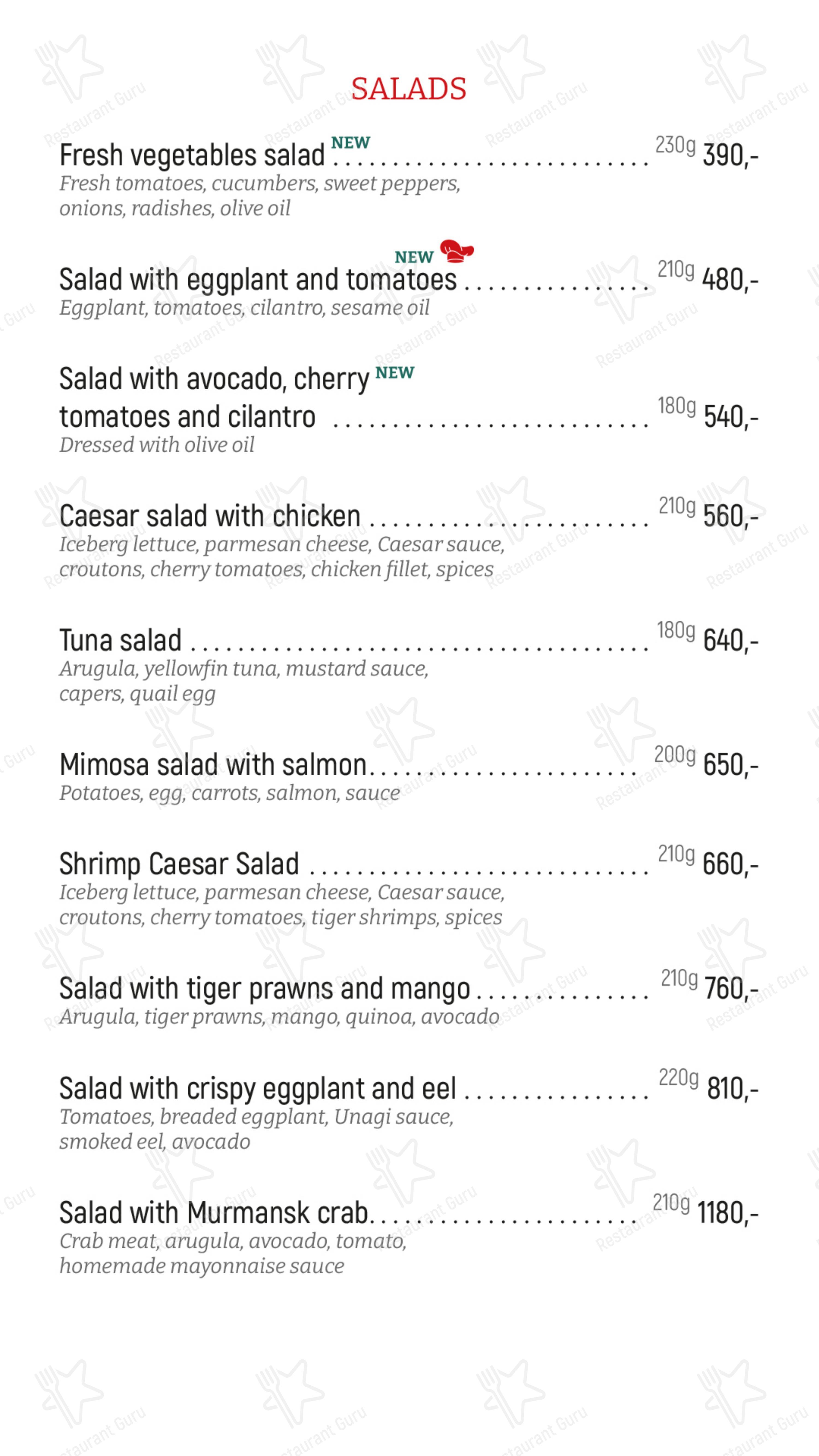Select Salad with eggplant and tomatoes title
This screenshot has width=819, height=1456.
tap(258, 280)
